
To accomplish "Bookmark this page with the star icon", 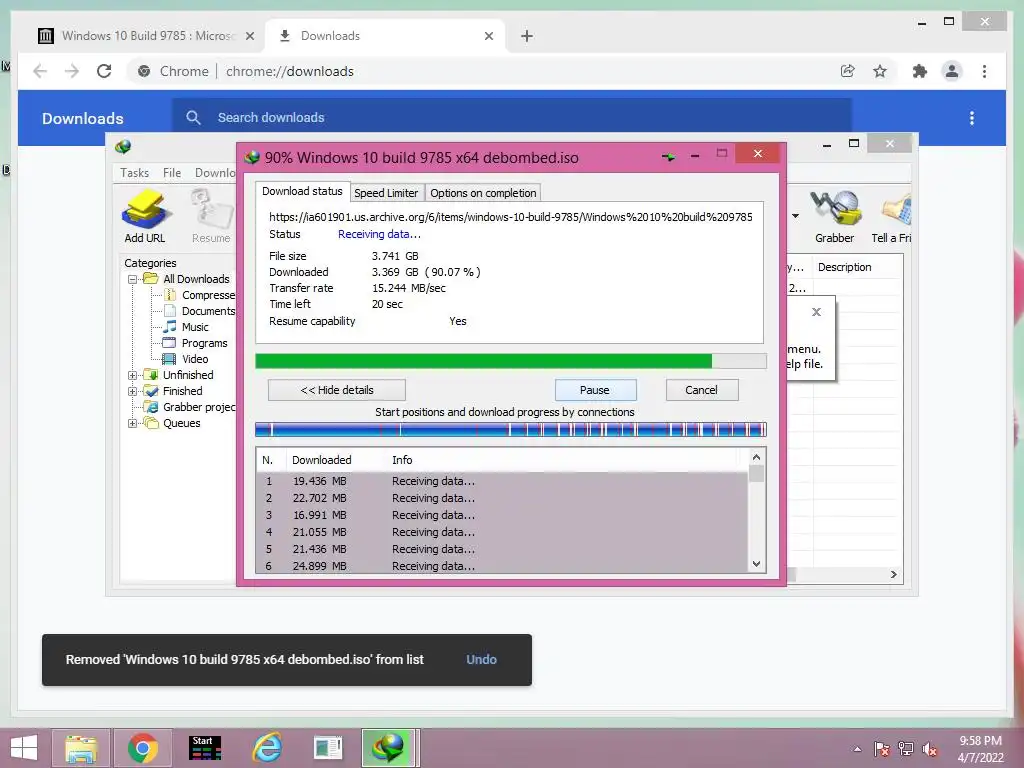I will pyautogui.click(x=880, y=71).
